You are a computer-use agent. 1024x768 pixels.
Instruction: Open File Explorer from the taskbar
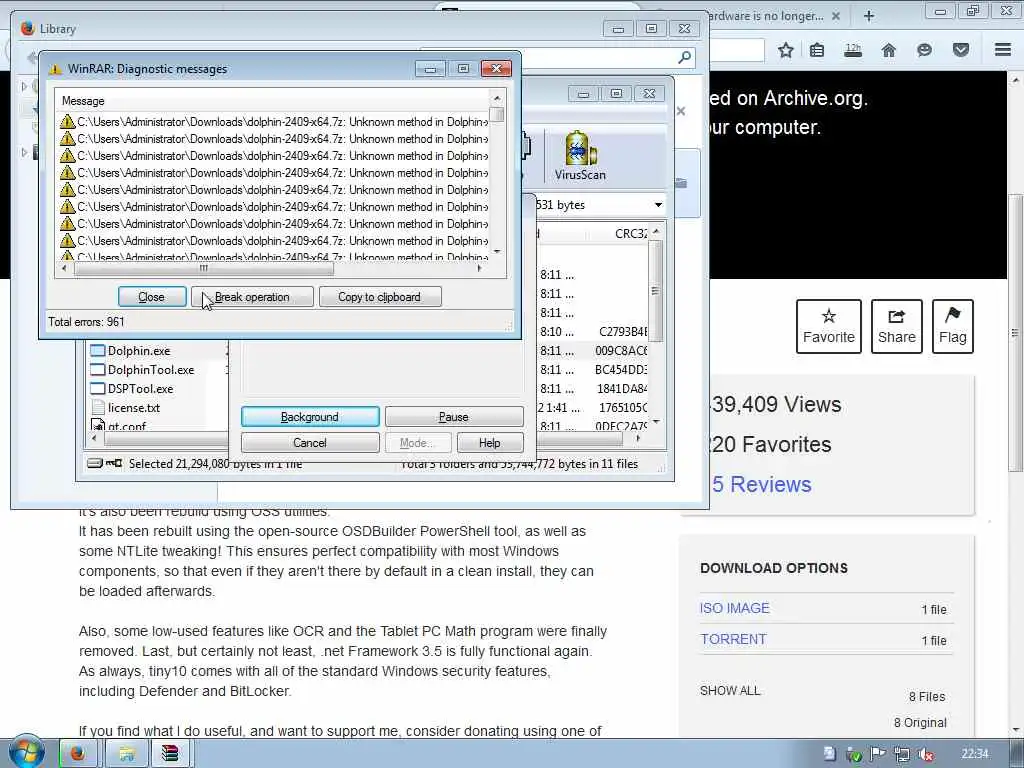pyautogui.click(x=127, y=754)
